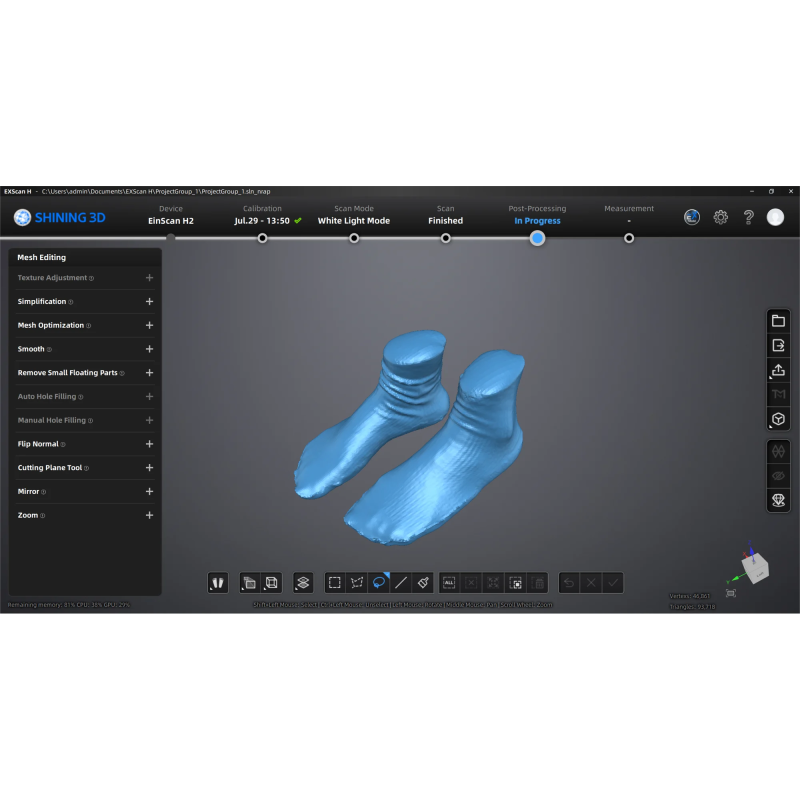800x800 pixels.
Task: Click the Calibration workflow progress dot
Action: (262, 238)
